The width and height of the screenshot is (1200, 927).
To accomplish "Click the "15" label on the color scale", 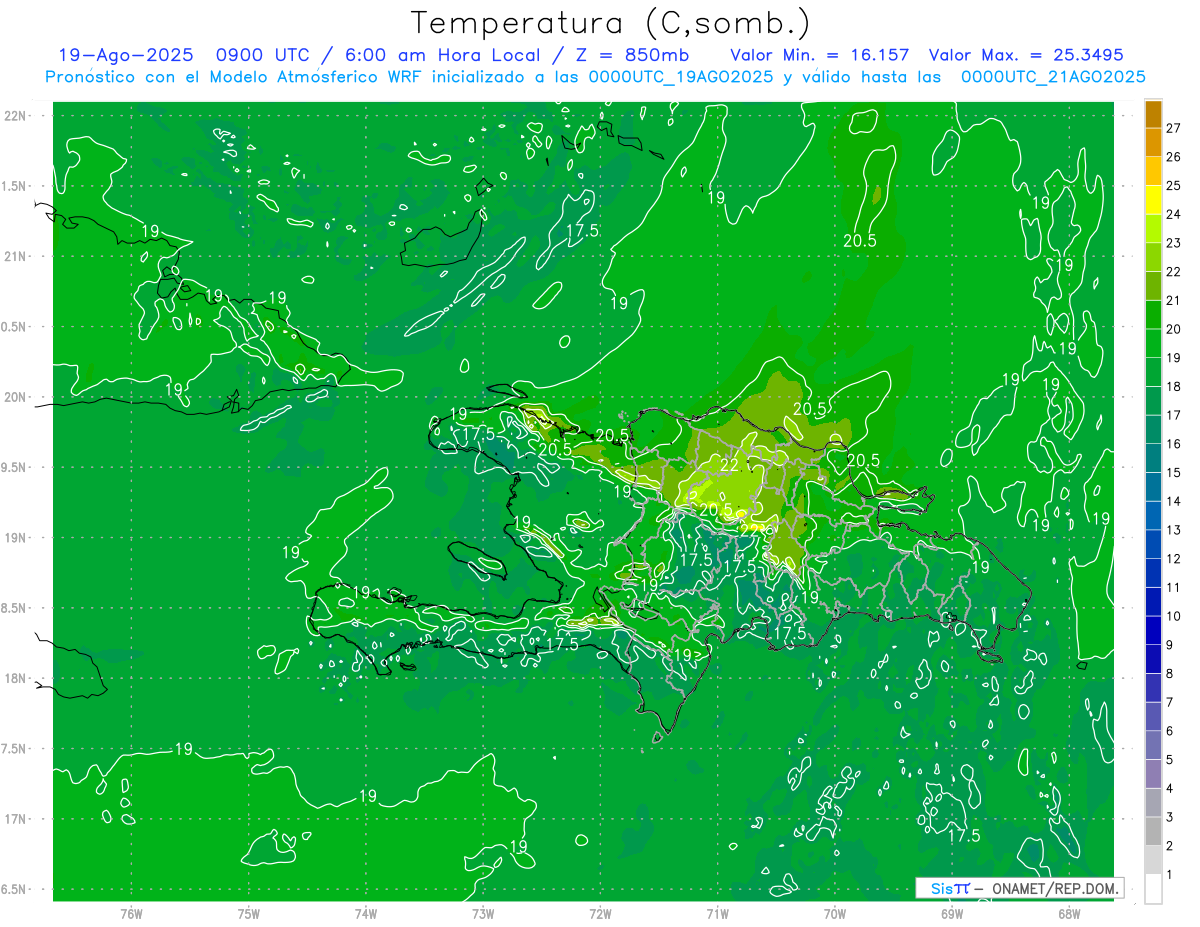I will point(1173,472).
